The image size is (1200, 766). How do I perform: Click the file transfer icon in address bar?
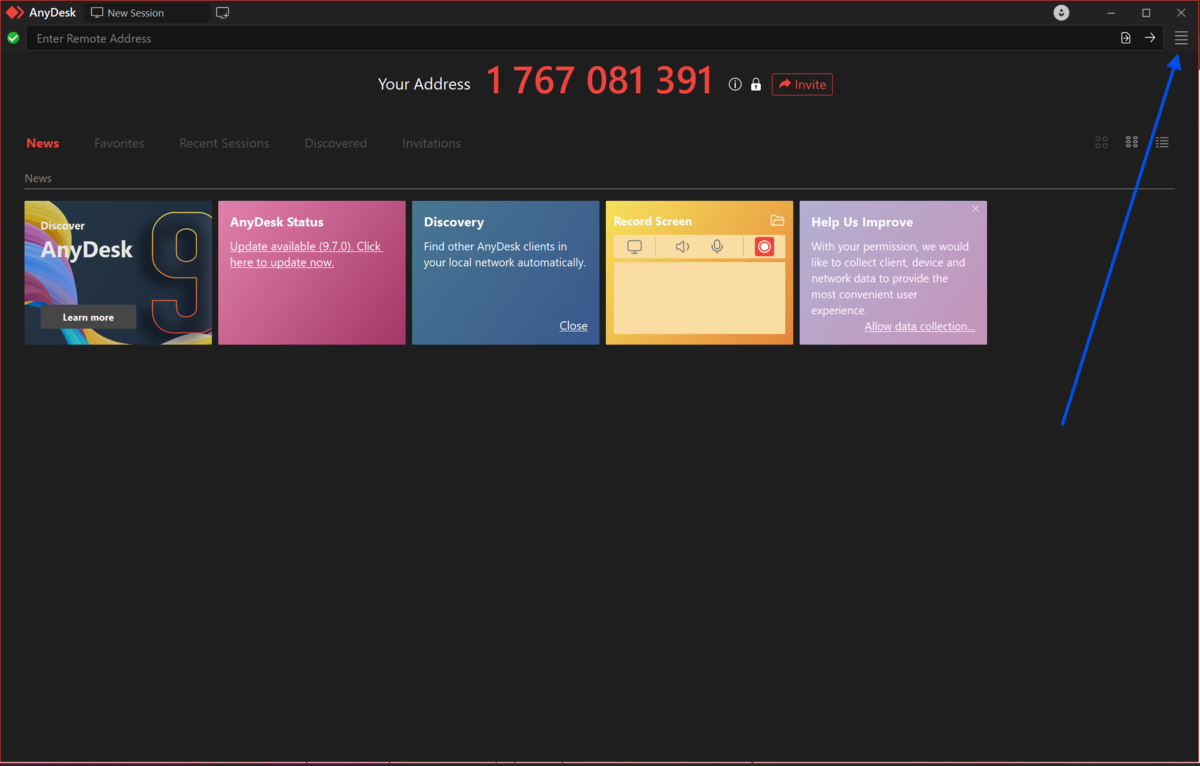1126,38
